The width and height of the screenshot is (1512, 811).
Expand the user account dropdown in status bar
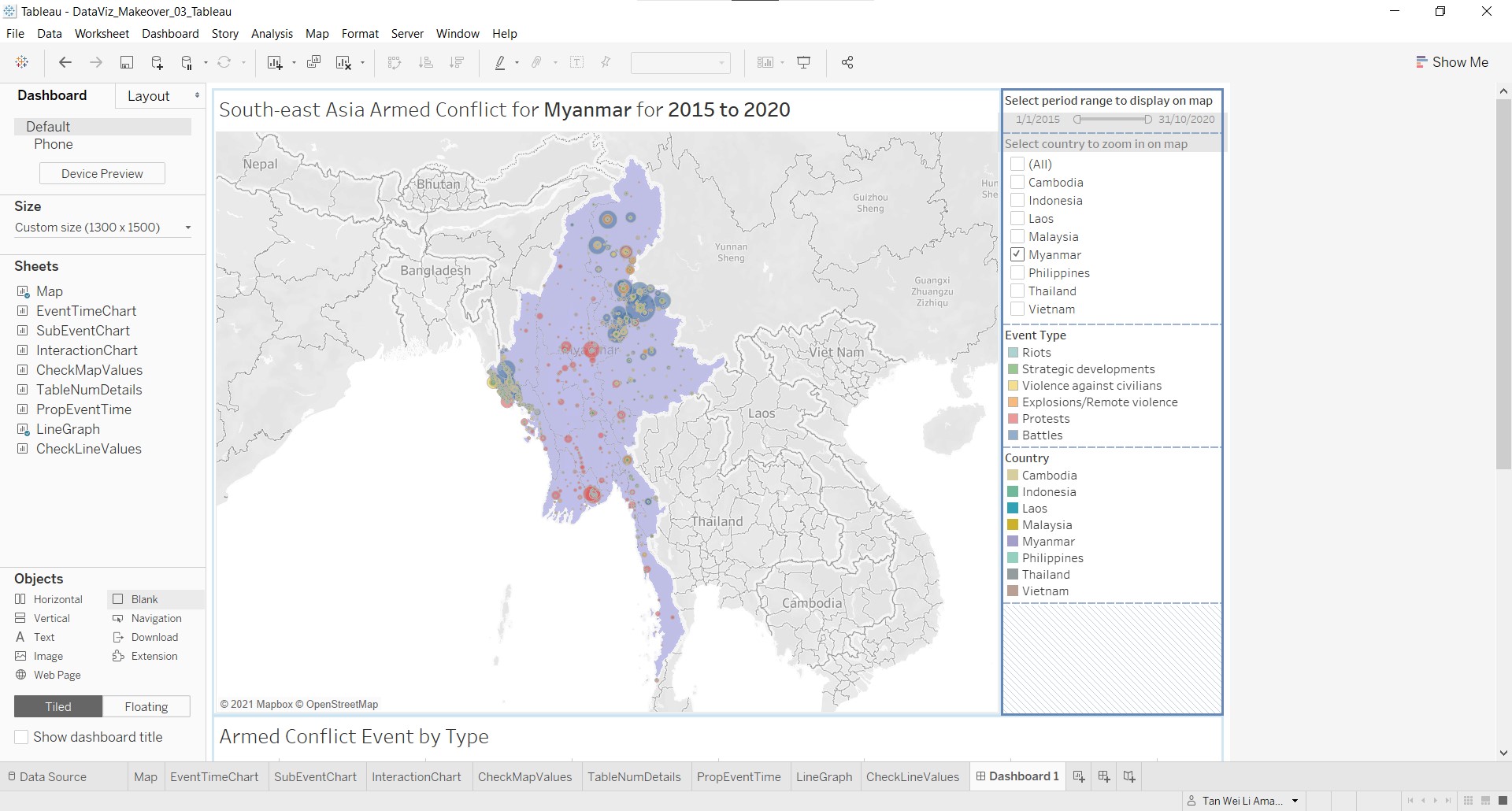point(1295,801)
